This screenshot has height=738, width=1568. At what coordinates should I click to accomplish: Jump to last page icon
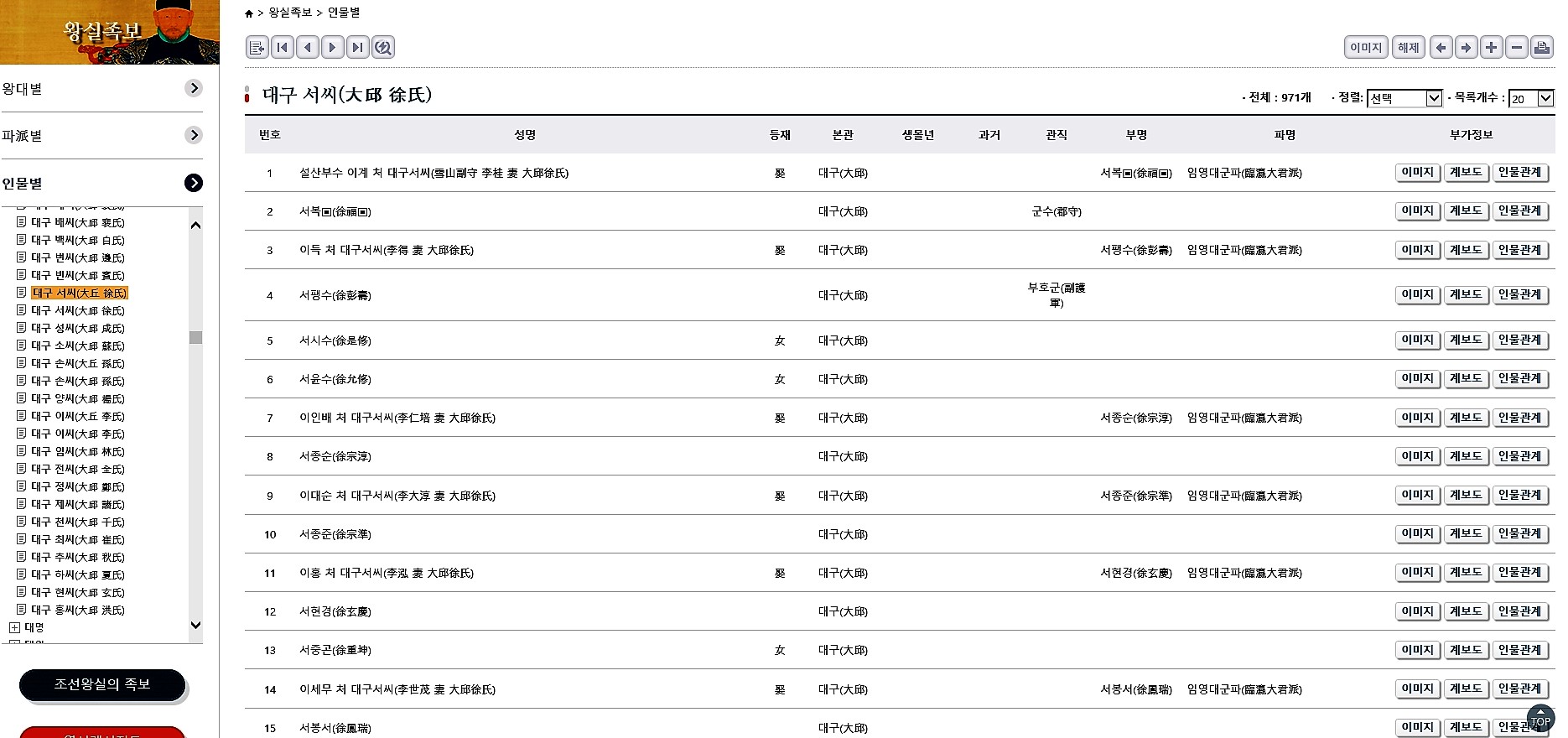[358, 48]
